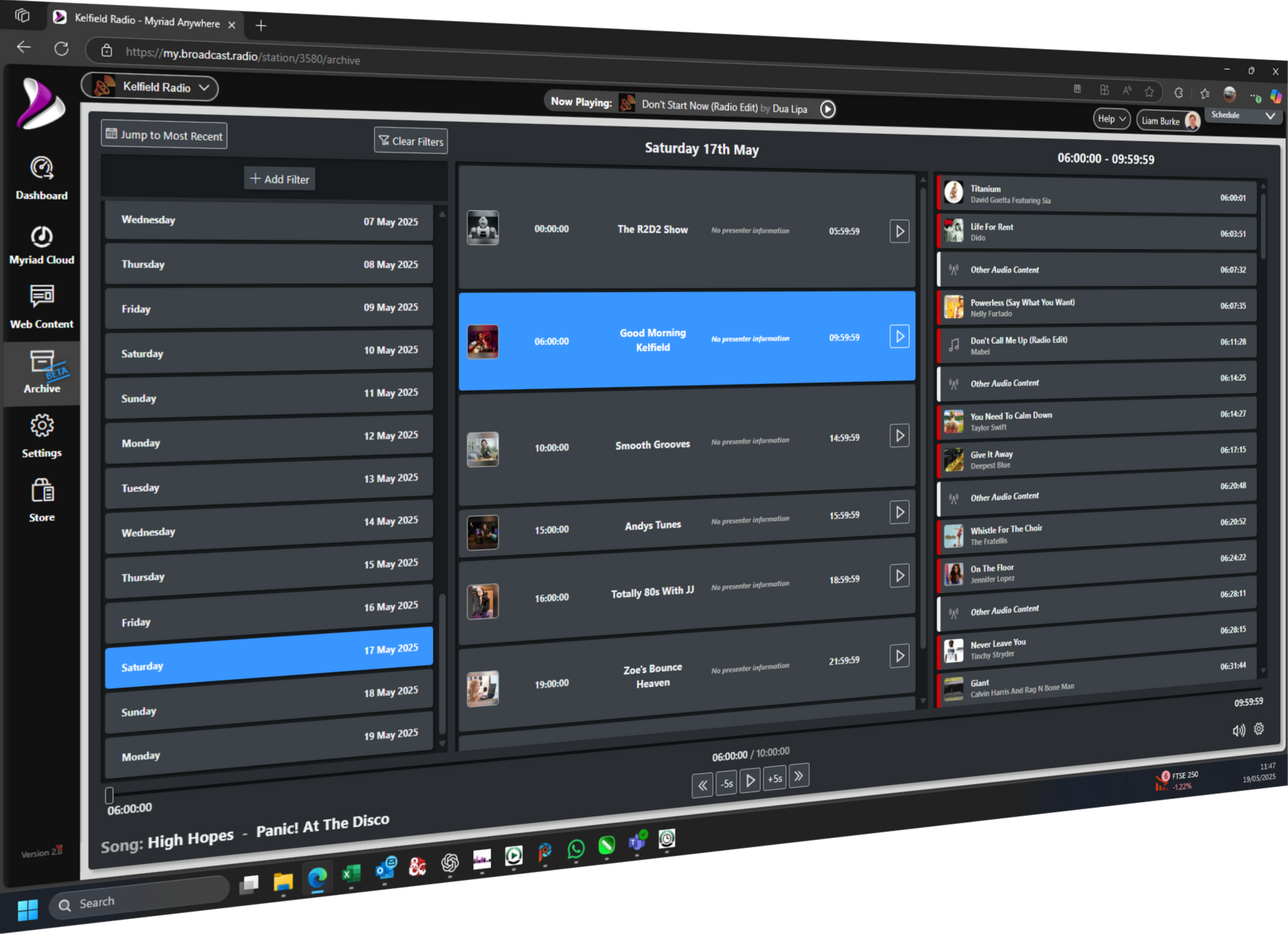Open the Store section
The height and width of the screenshot is (934, 1288).
click(42, 500)
